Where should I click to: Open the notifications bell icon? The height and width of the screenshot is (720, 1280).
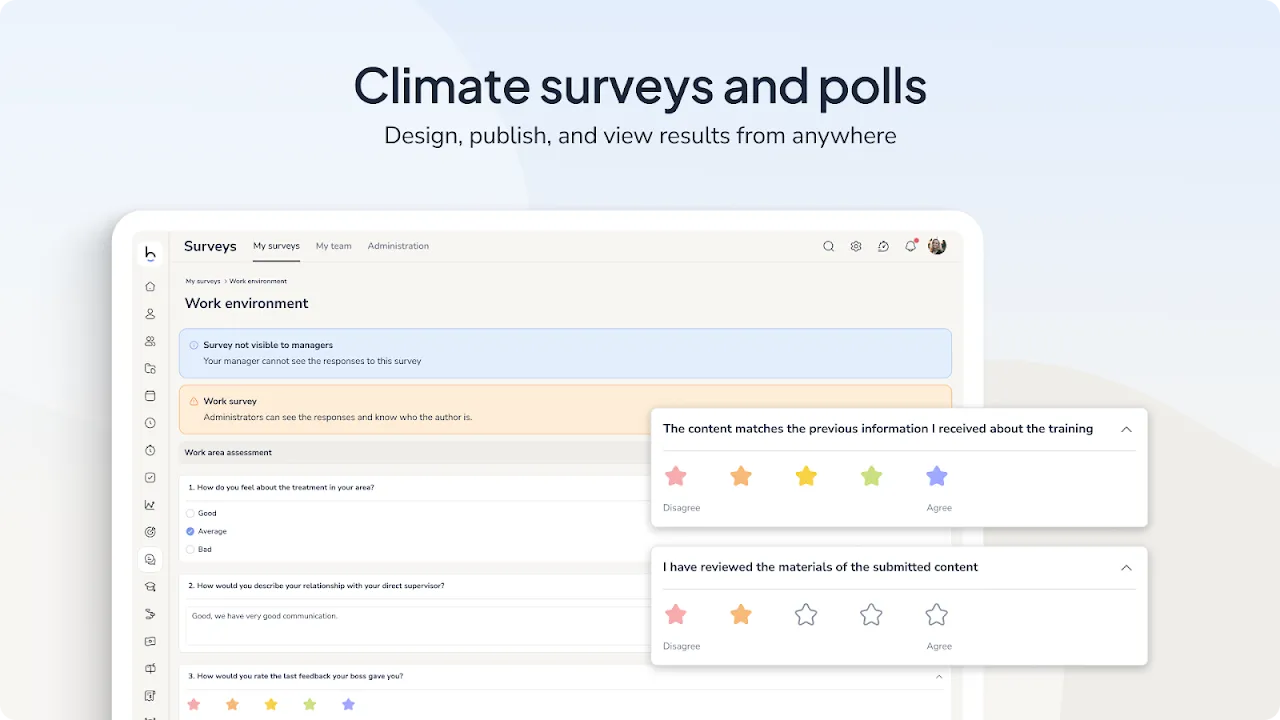910,246
